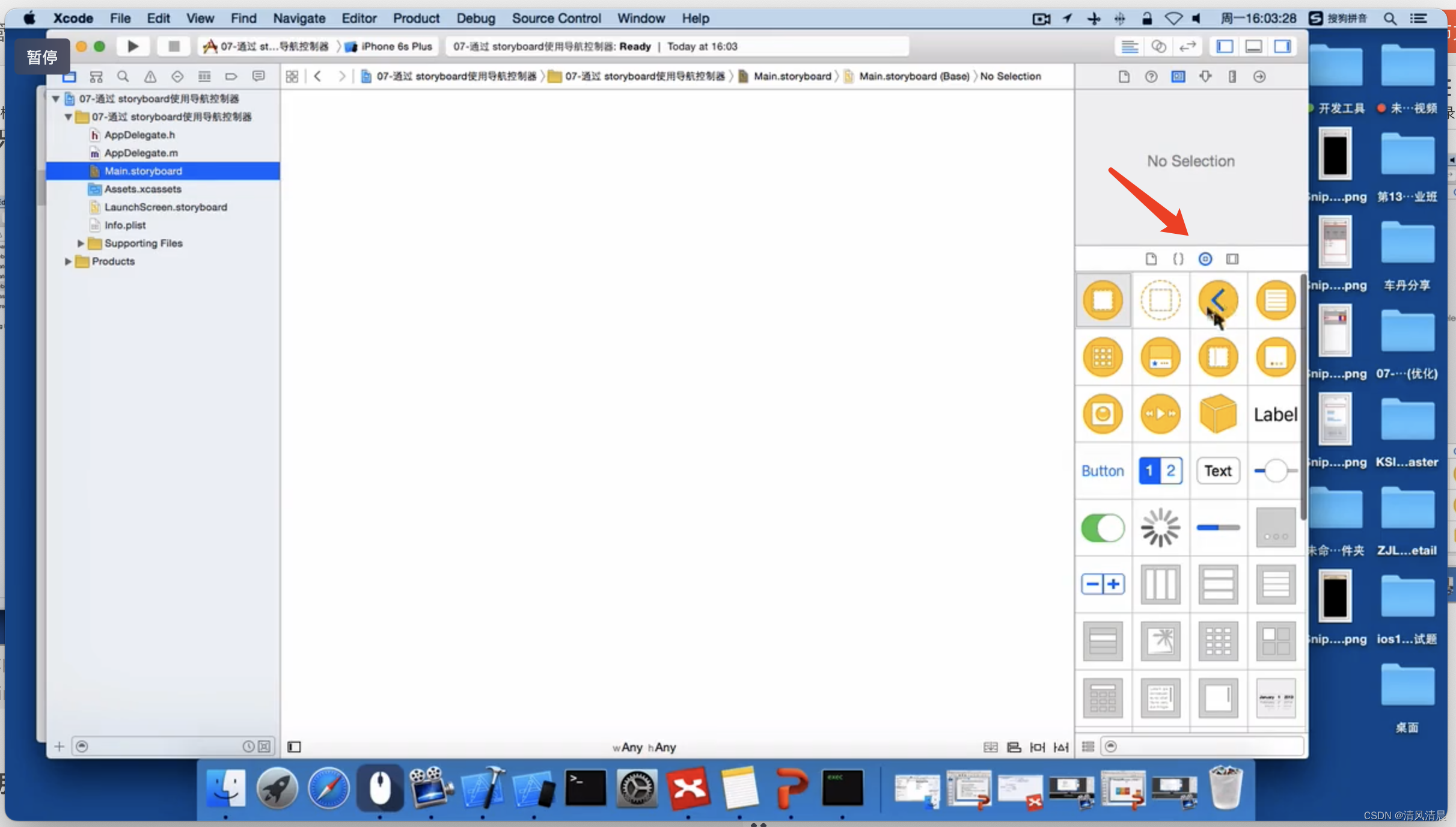Toggle the UISwitch control on
This screenshot has height=827, width=1456.
click(x=1102, y=527)
